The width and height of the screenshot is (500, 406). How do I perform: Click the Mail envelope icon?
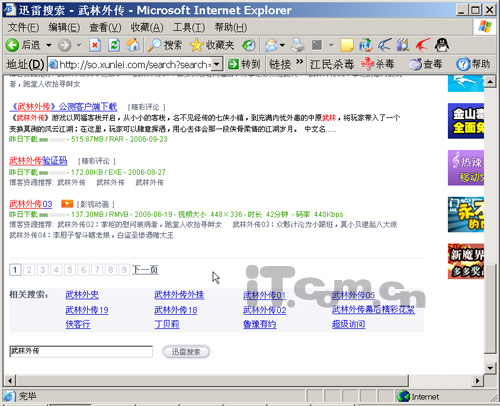coord(271,45)
